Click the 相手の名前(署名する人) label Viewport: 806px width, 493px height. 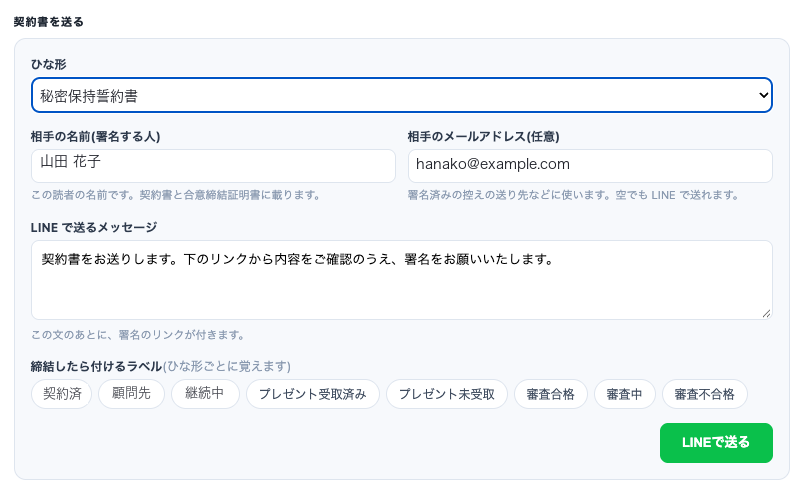pyautogui.click(x=96, y=136)
